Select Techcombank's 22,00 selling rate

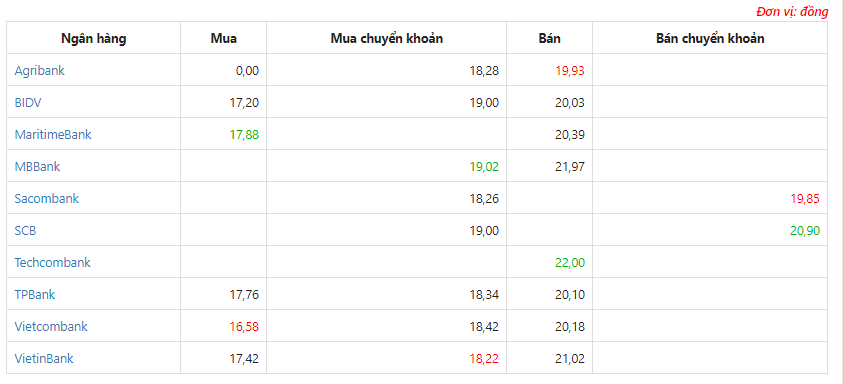(x=570, y=263)
